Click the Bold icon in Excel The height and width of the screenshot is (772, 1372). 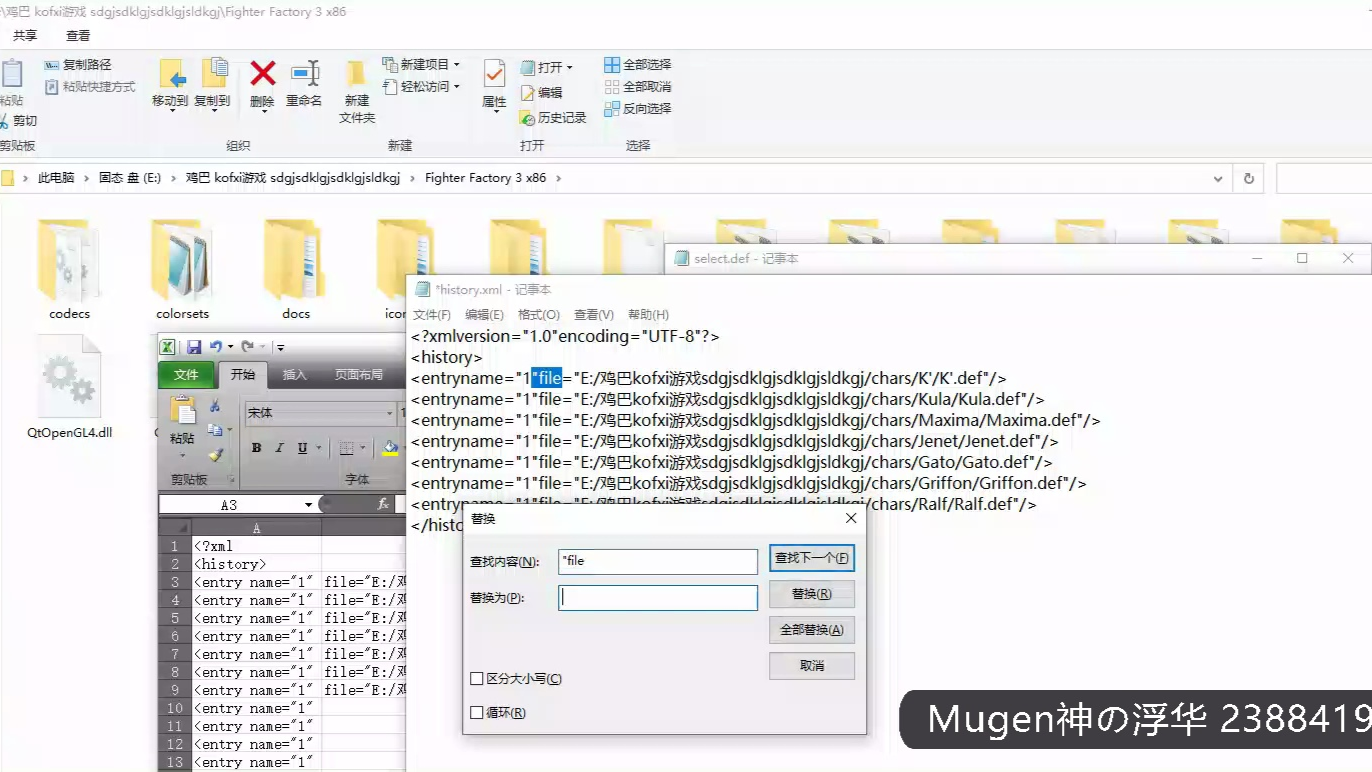click(x=255, y=448)
